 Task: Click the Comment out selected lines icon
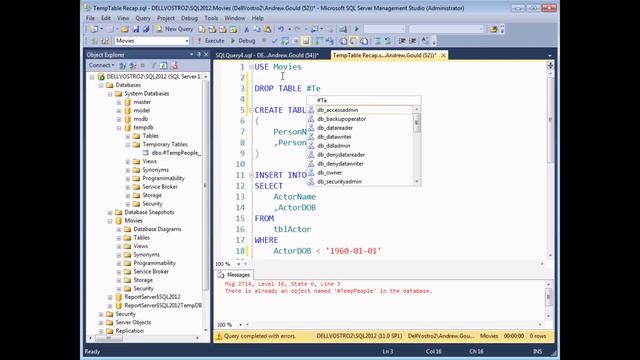pyautogui.click(x=378, y=41)
